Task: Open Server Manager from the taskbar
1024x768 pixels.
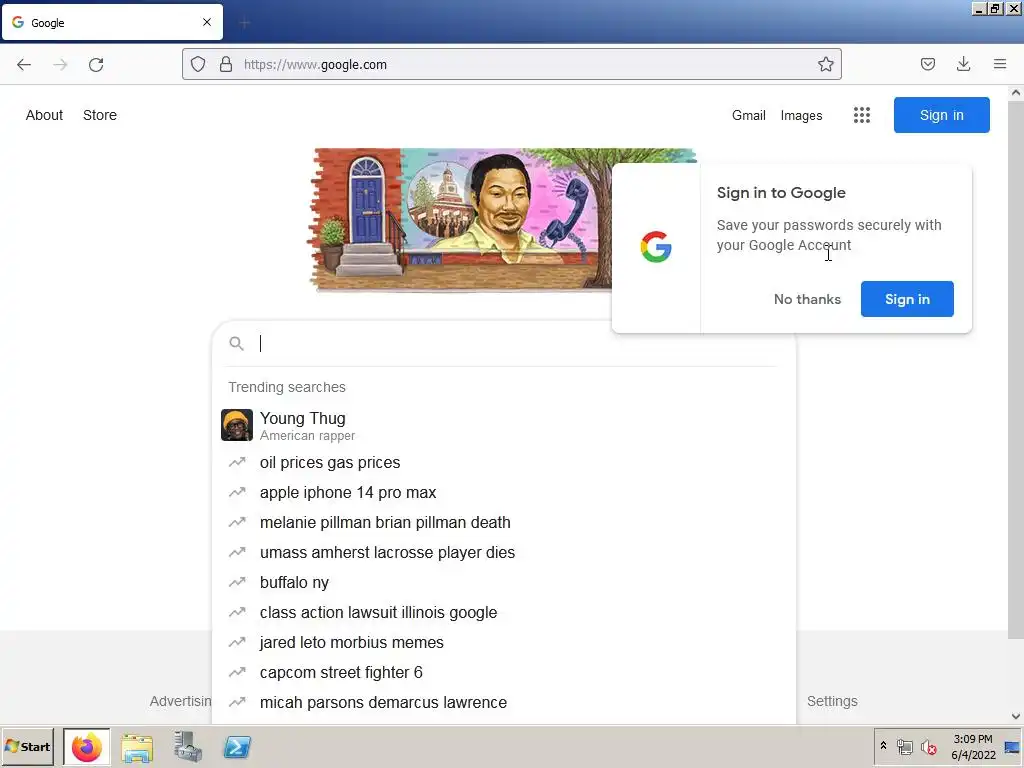Action: 187,747
